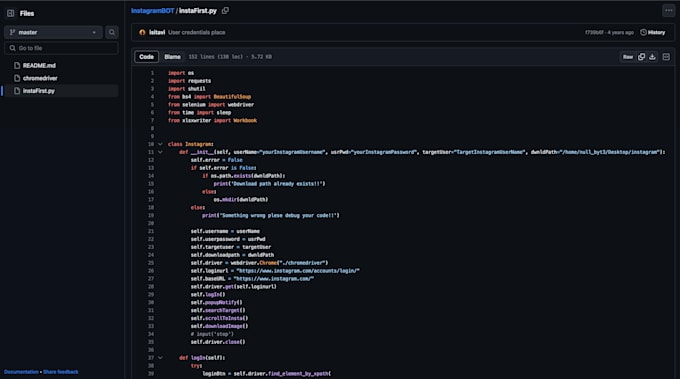Click the Files panel heading

click(x=27, y=13)
